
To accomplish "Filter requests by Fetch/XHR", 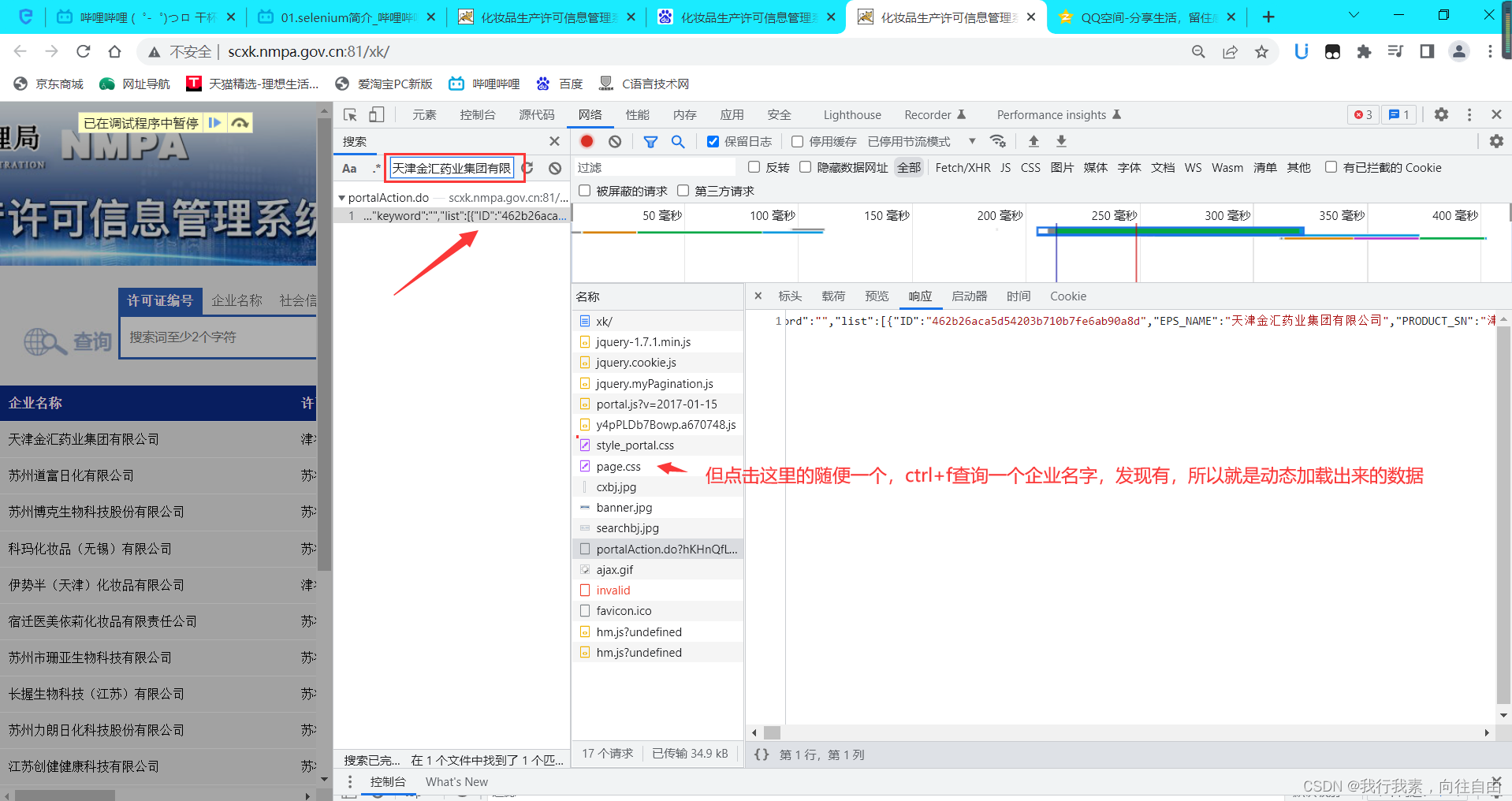I will pos(963,167).
